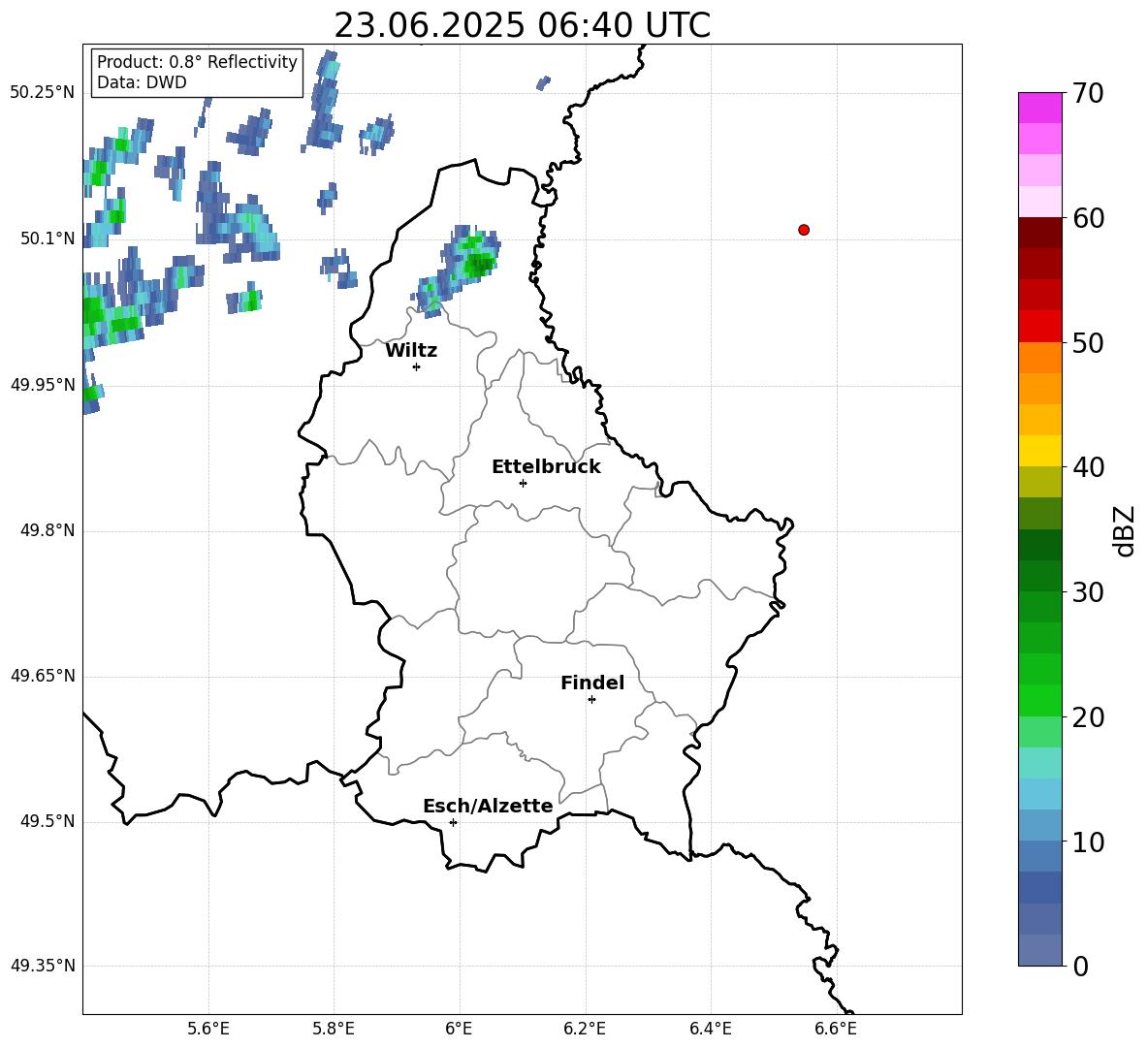The width and height of the screenshot is (1148, 1048).
Task: Click the 49.5°N latitude label
Action: [48, 821]
